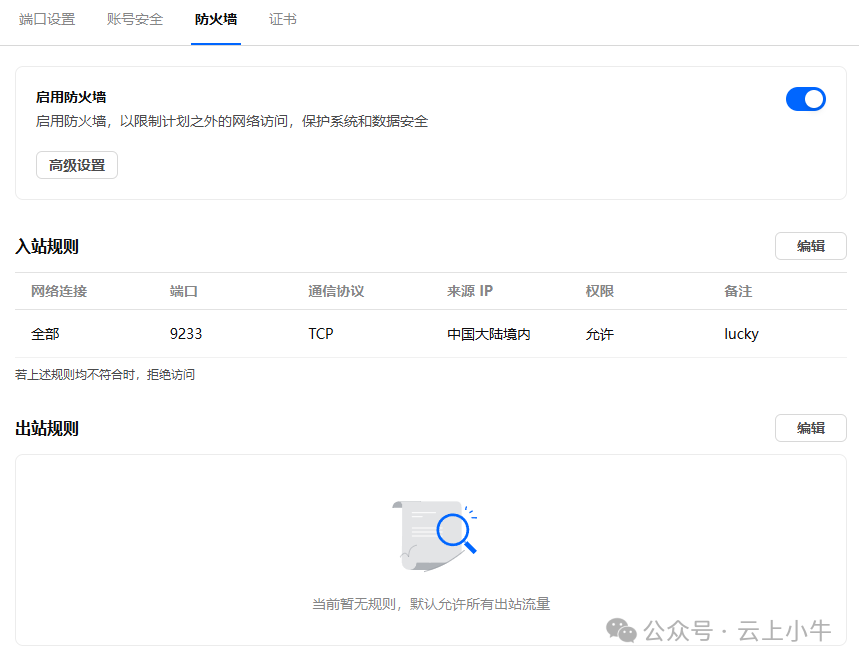This screenshot has width=859, height=665.
Task: Click the 来源 IP column header
Action: (470, 291)
